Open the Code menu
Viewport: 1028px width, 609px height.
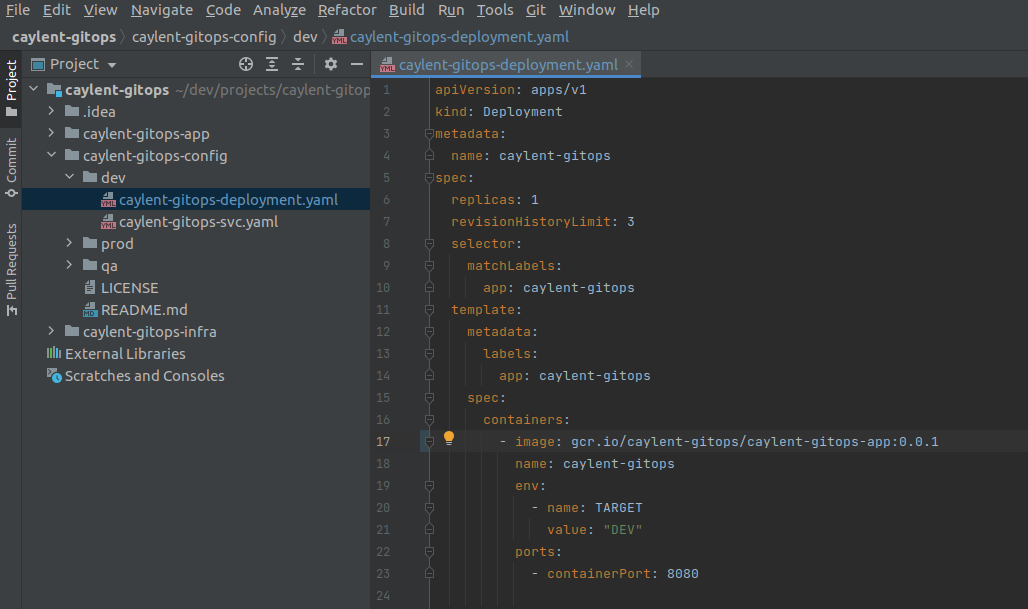coord(223,10)
